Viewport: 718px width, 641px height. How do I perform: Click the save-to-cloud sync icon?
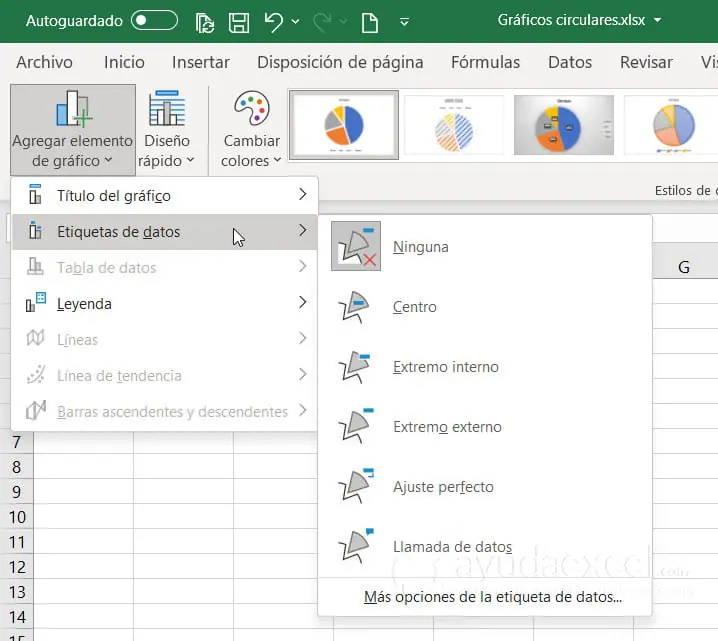(205, 22)
